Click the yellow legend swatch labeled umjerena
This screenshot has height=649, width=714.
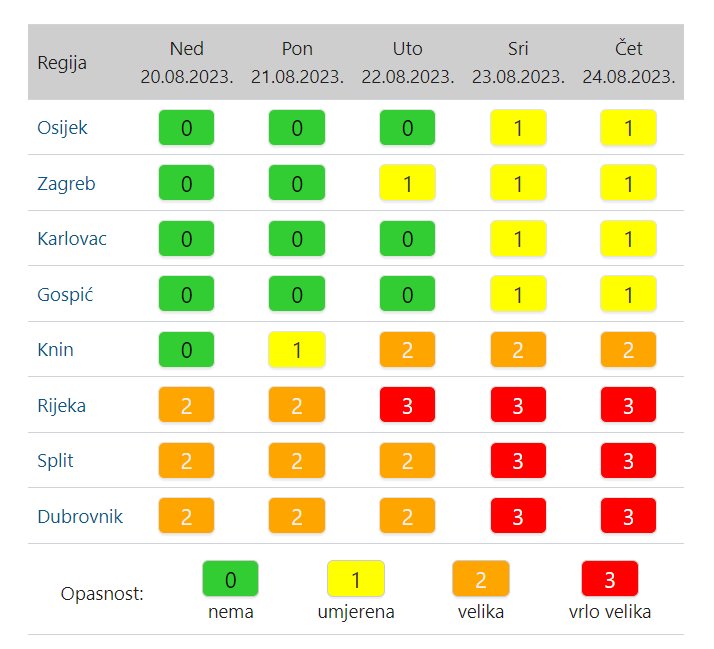tap(356, 579)
